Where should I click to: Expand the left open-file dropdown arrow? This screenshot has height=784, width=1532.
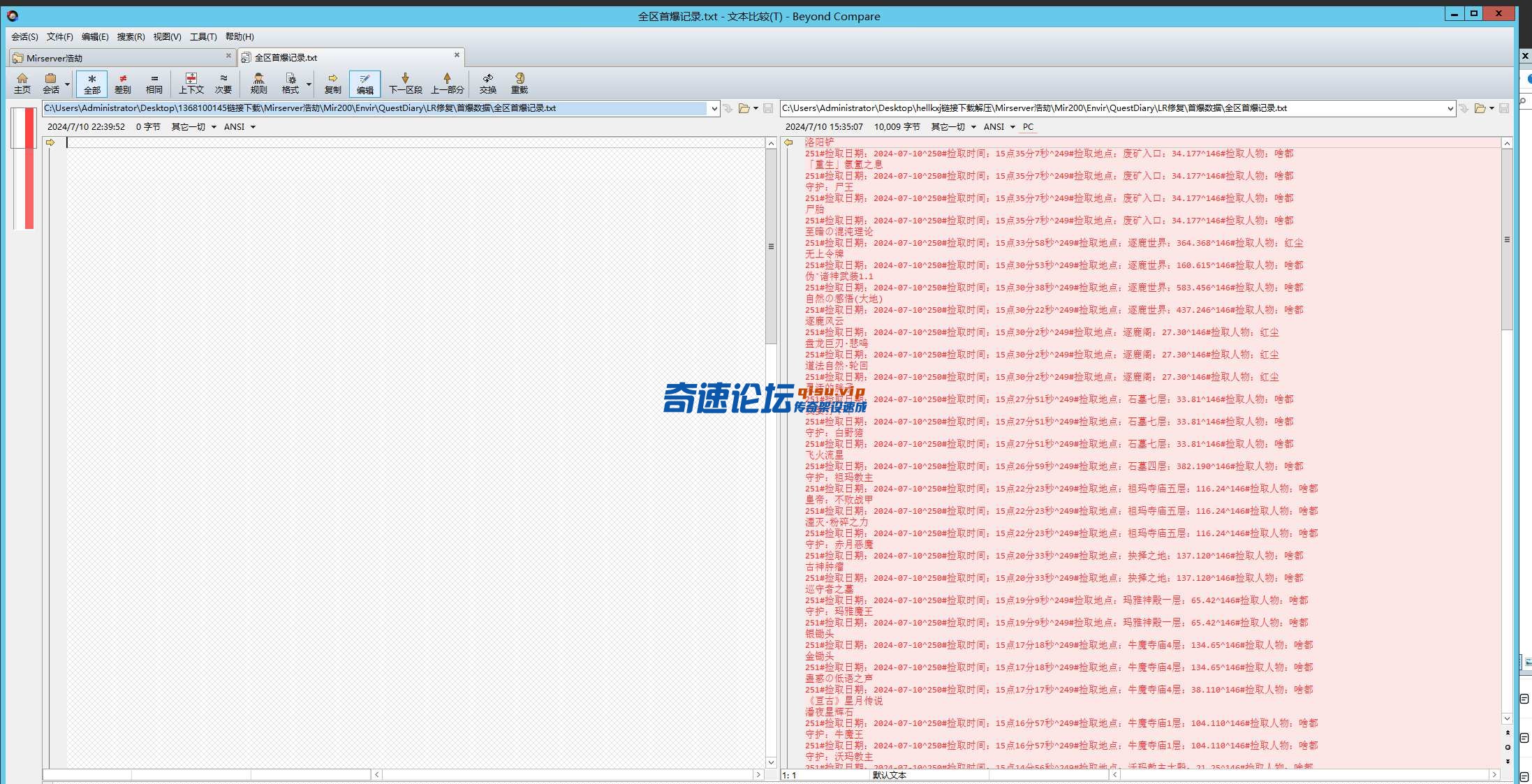[756, 108]
